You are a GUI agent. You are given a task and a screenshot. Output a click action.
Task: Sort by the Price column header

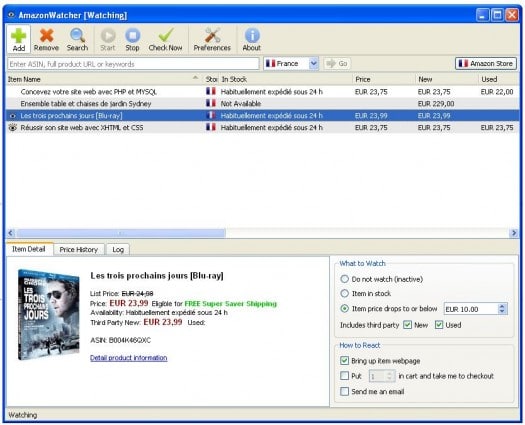tap(384, 79)
